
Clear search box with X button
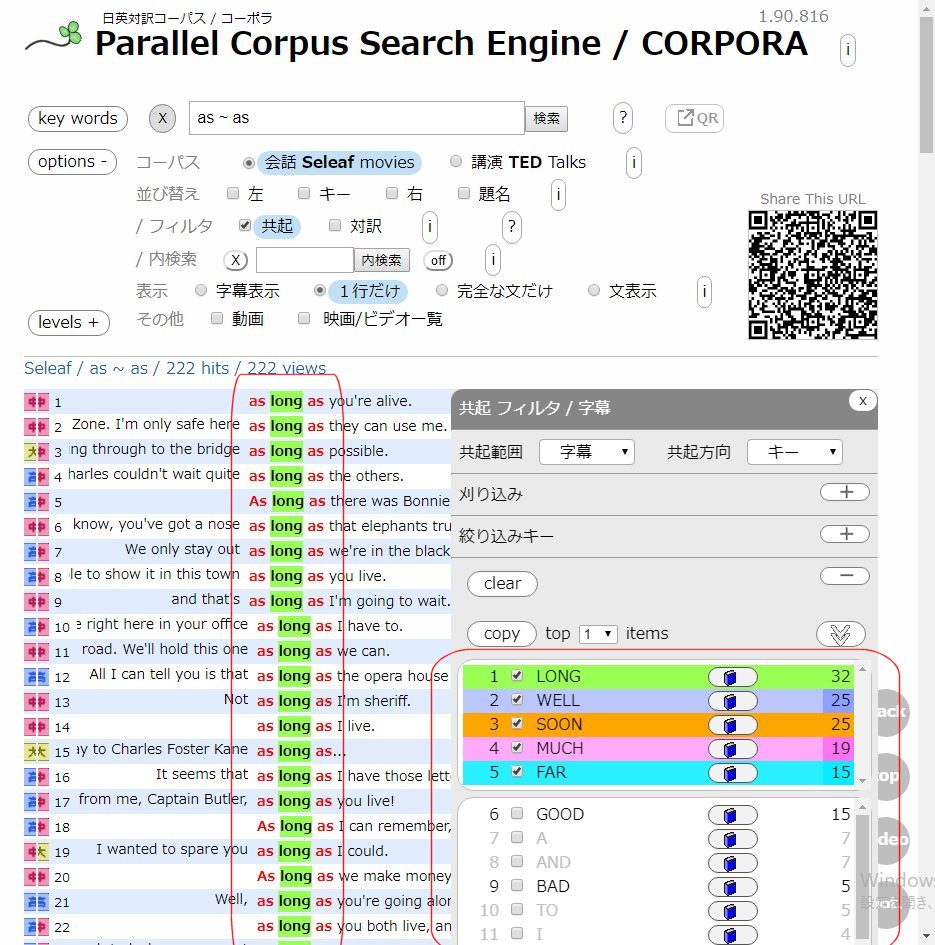click(x=162, y=118)
